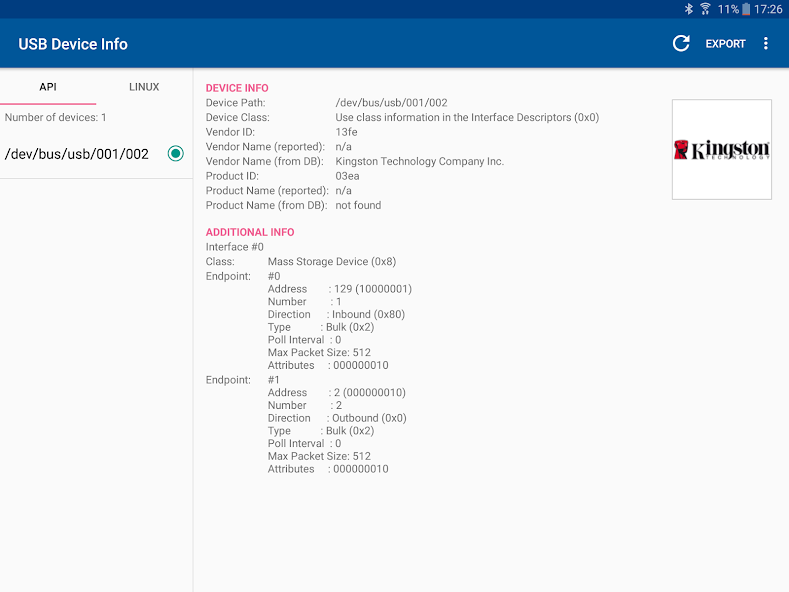Switch to the API tab
This screenshot has width=789, height=592.
[48, 87]
